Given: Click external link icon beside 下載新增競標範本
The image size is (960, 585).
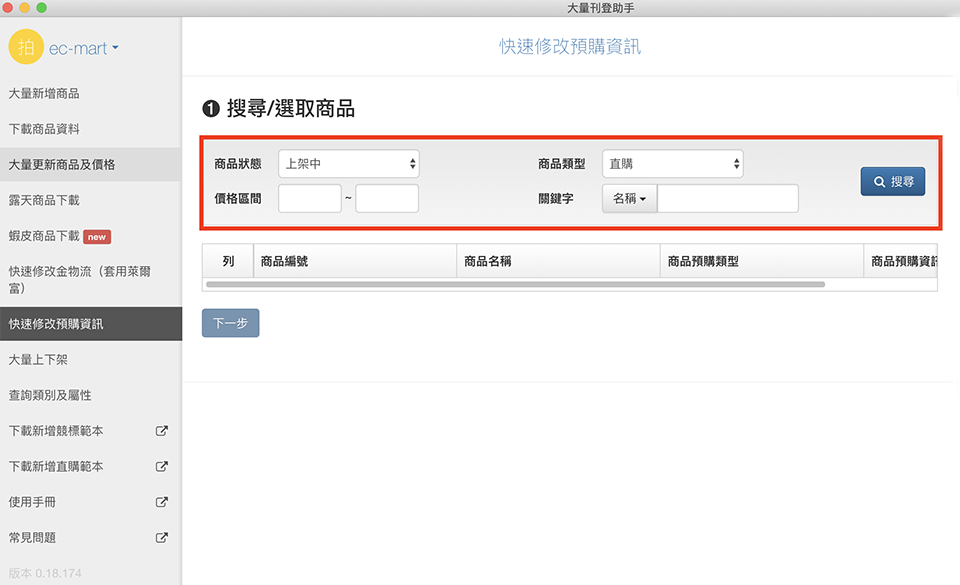Looking at the screenshot, I should coord(162,431).
